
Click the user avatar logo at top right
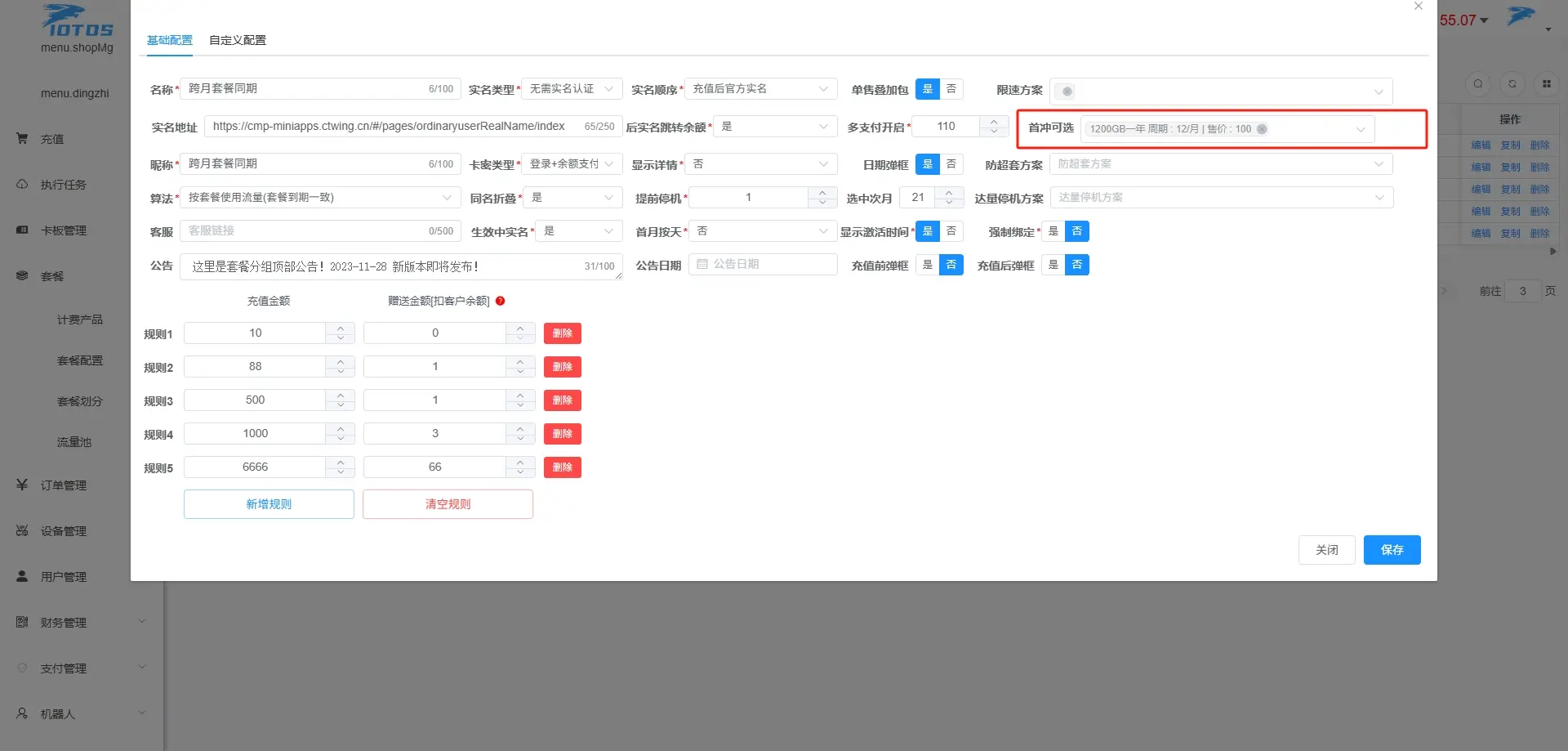point(1522,16)
